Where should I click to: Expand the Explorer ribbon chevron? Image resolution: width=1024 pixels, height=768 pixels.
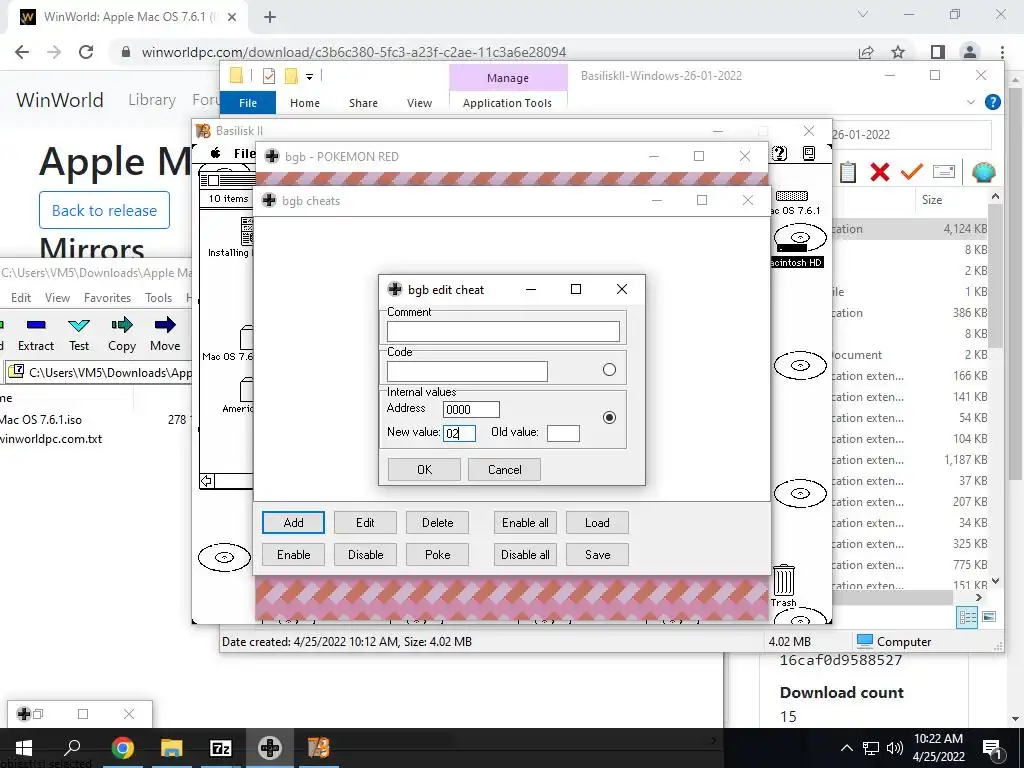(x=970, y=102)
